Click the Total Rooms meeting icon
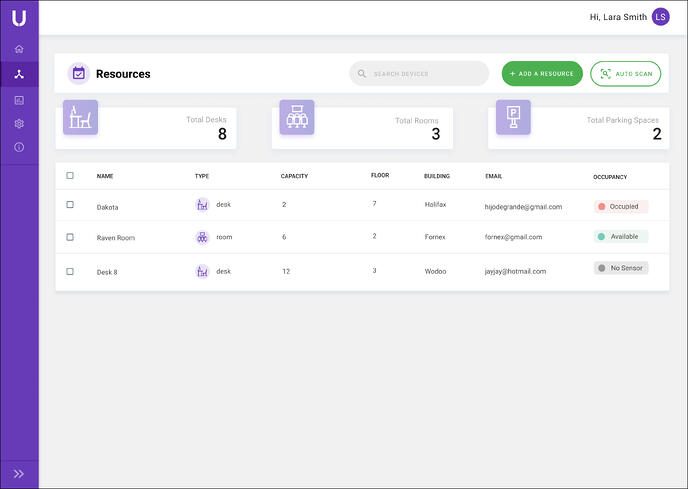This screenshot has height=489, width=688. [x=297, y=118]
